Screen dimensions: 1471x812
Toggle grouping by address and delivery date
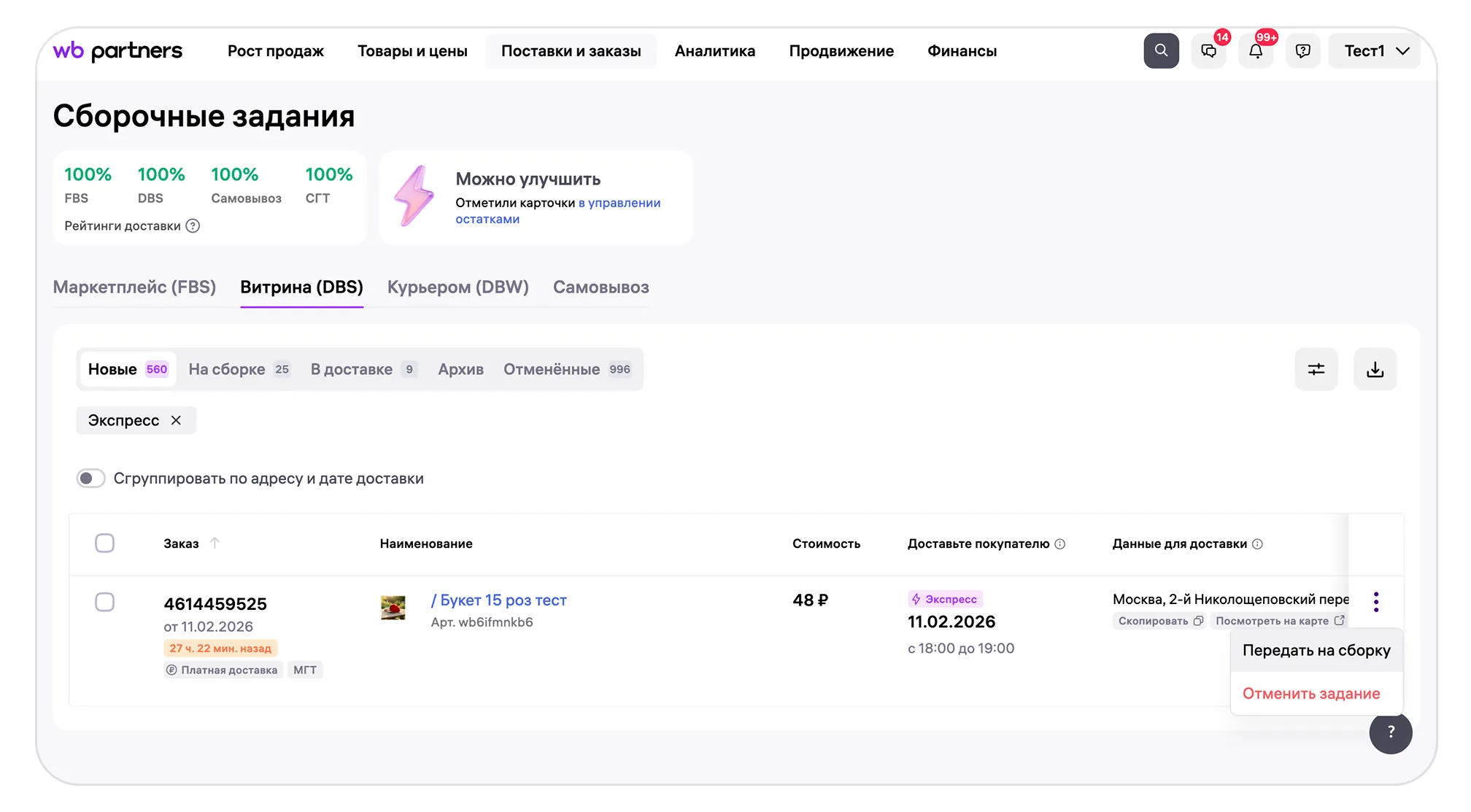[x=91, y=479]
